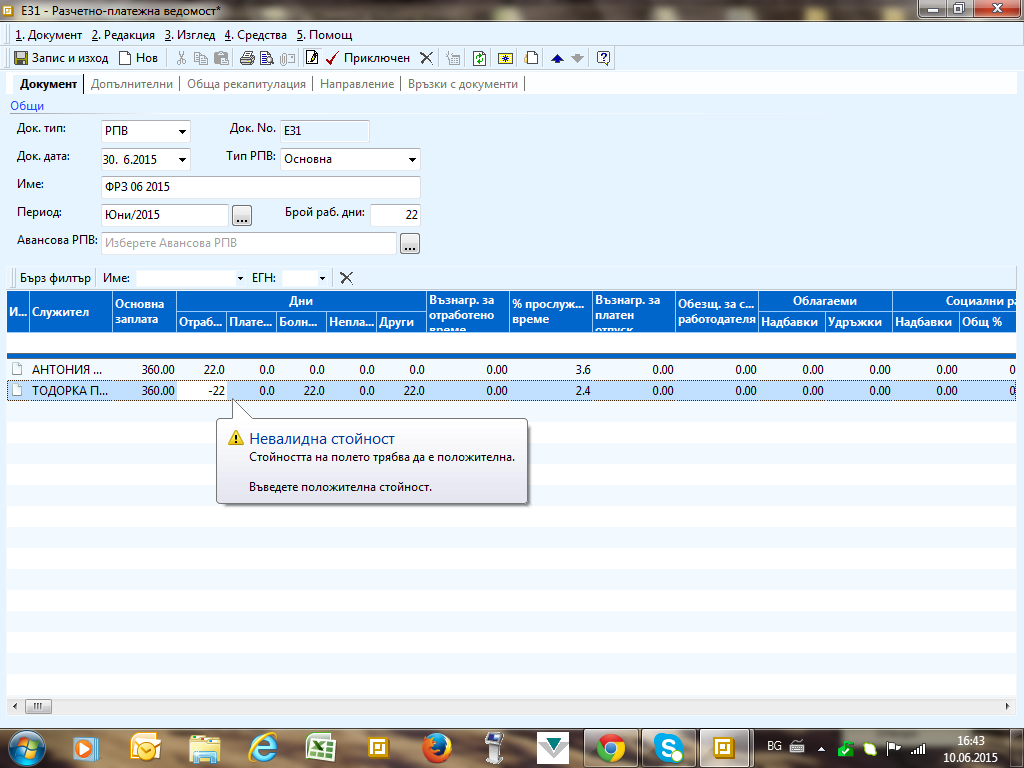The image size is (1024, 768).
Task: Select the АНТОНИЯ employee row
Action: 511,370
